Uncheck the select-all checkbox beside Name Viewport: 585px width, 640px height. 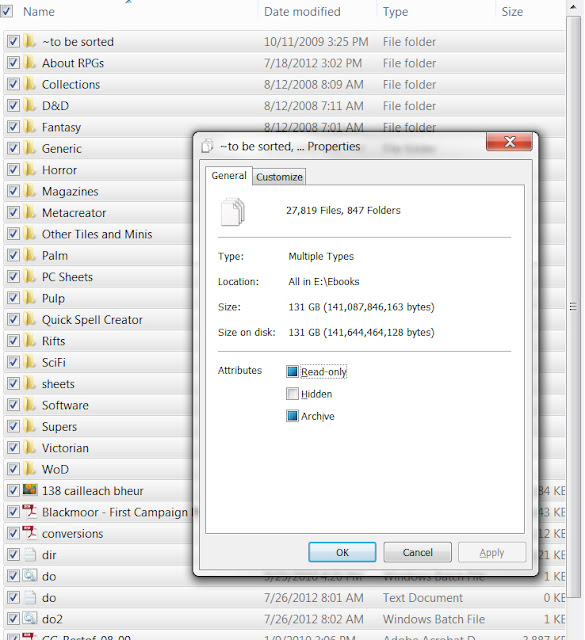click(x=7, y=11)
